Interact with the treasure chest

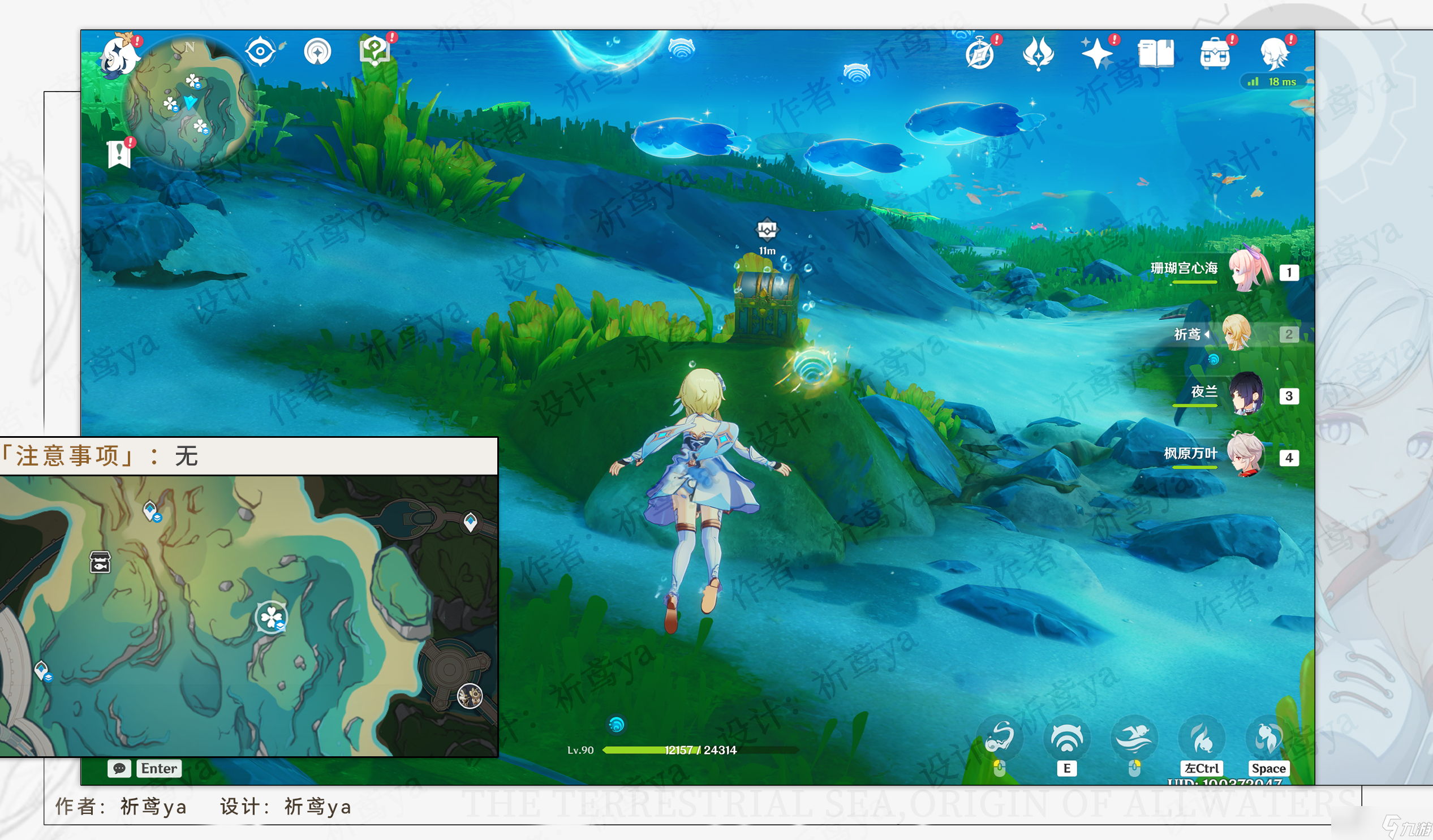coord(767,306)
